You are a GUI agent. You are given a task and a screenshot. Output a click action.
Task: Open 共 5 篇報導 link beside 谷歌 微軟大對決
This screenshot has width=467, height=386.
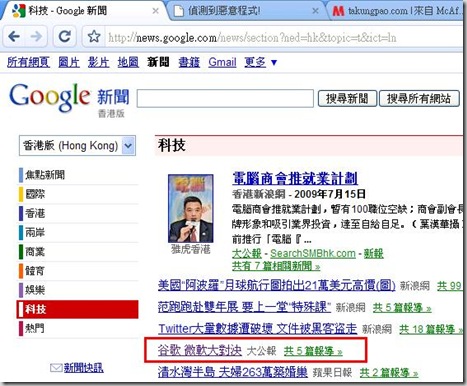click(313, 351)
